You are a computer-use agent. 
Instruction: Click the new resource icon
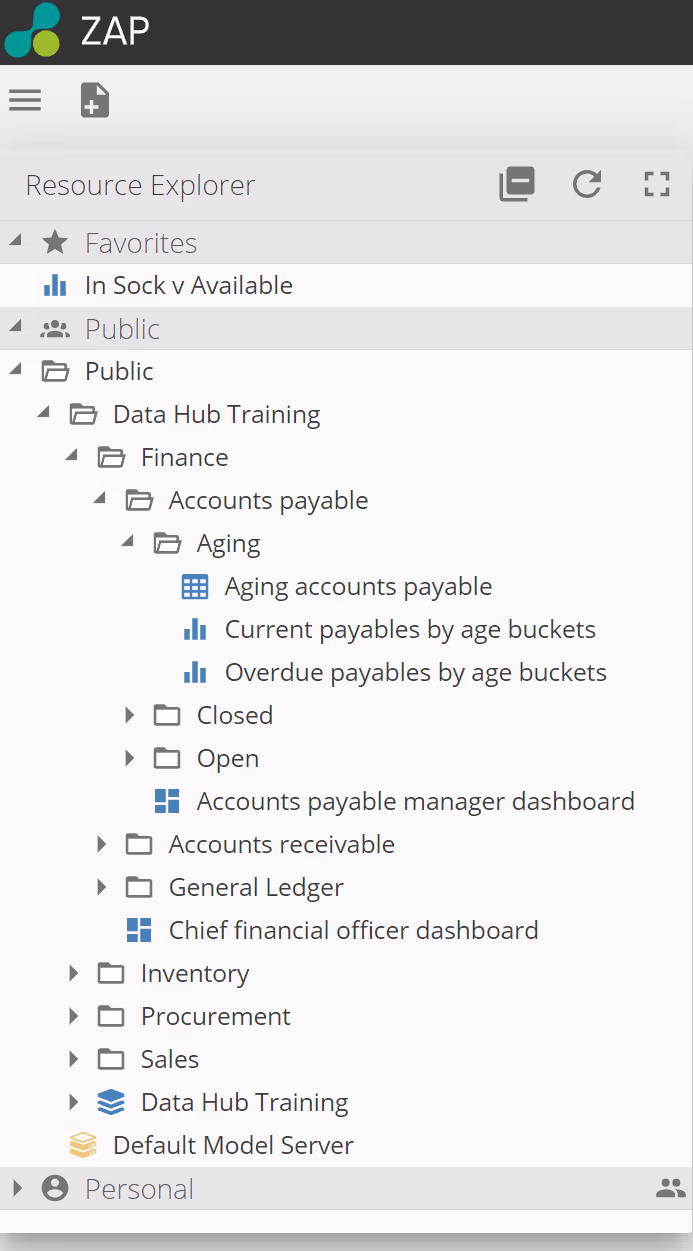coord(95,100)
